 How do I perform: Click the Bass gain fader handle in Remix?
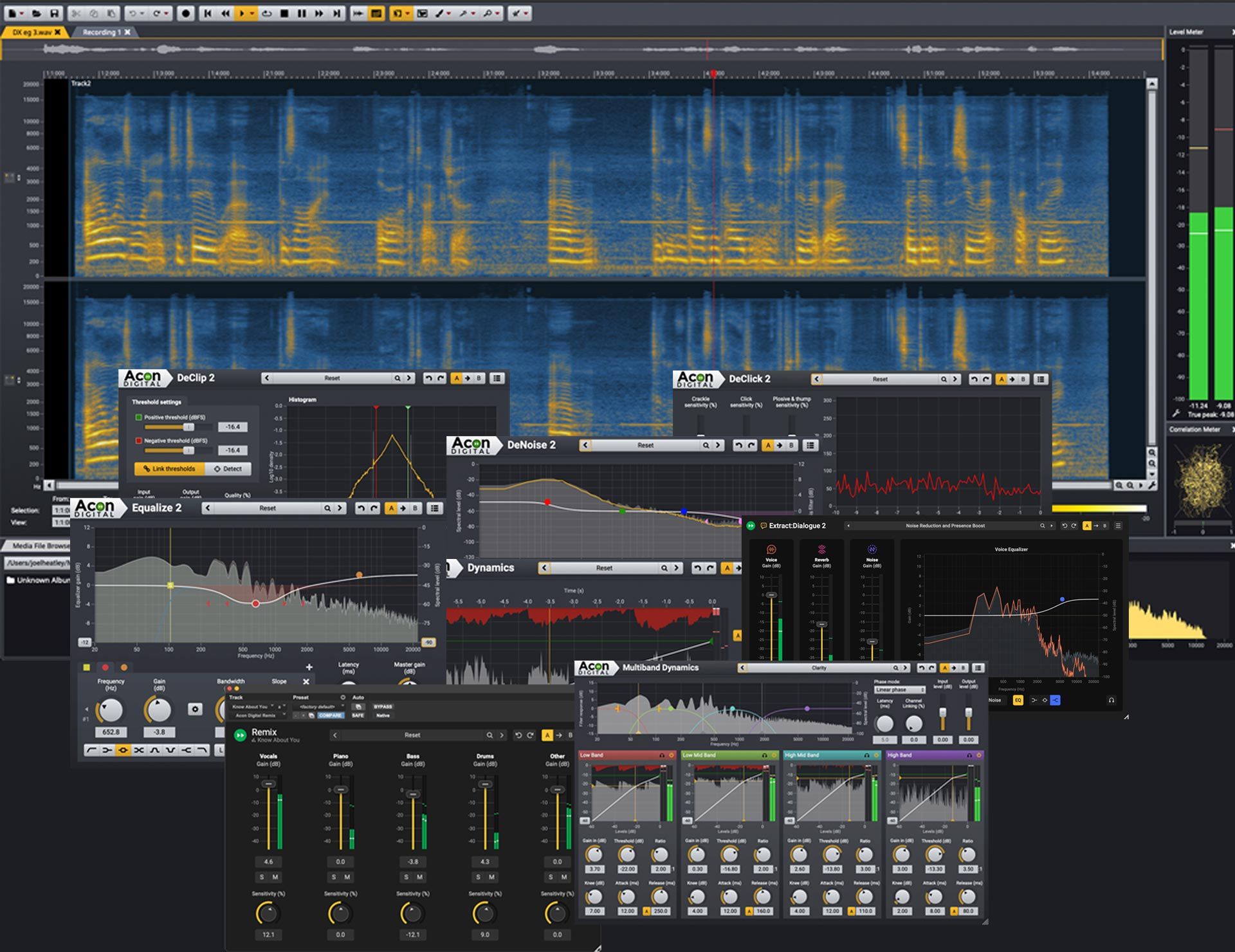pos(414,795)
